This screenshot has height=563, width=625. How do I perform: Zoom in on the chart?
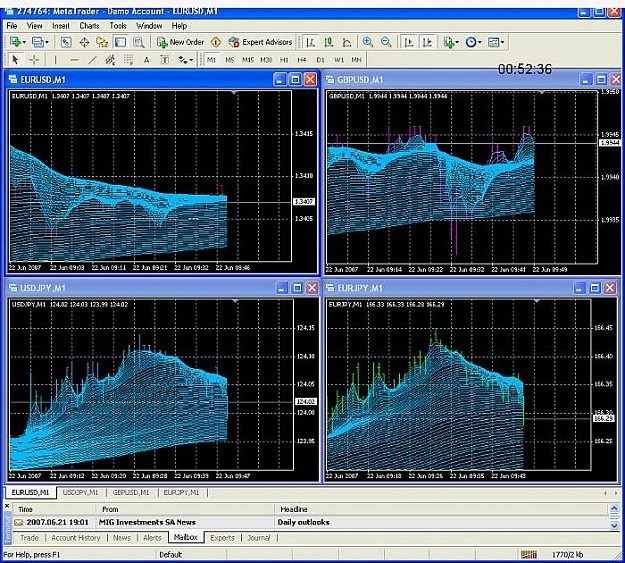tap(368, 42)
